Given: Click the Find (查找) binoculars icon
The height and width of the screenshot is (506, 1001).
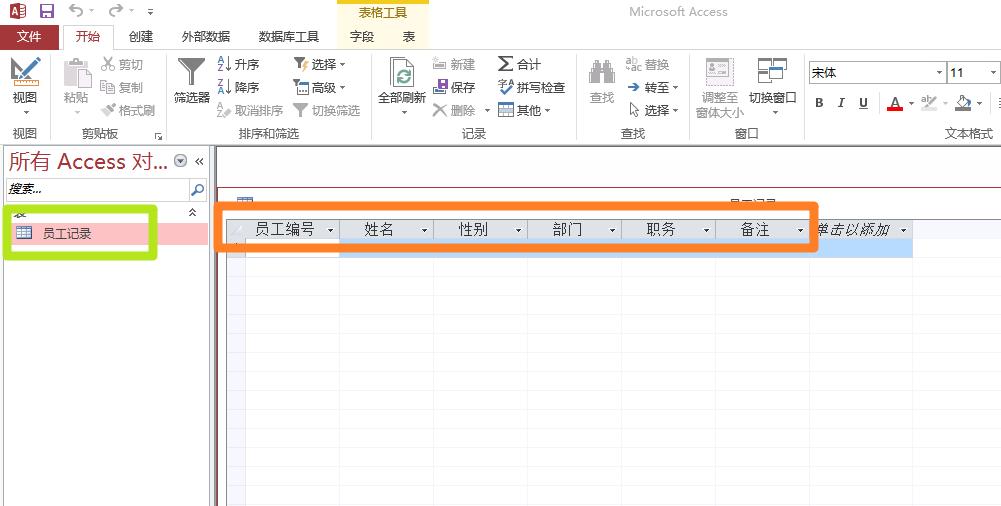Looking at the screenshot, I should coord(601,73).
